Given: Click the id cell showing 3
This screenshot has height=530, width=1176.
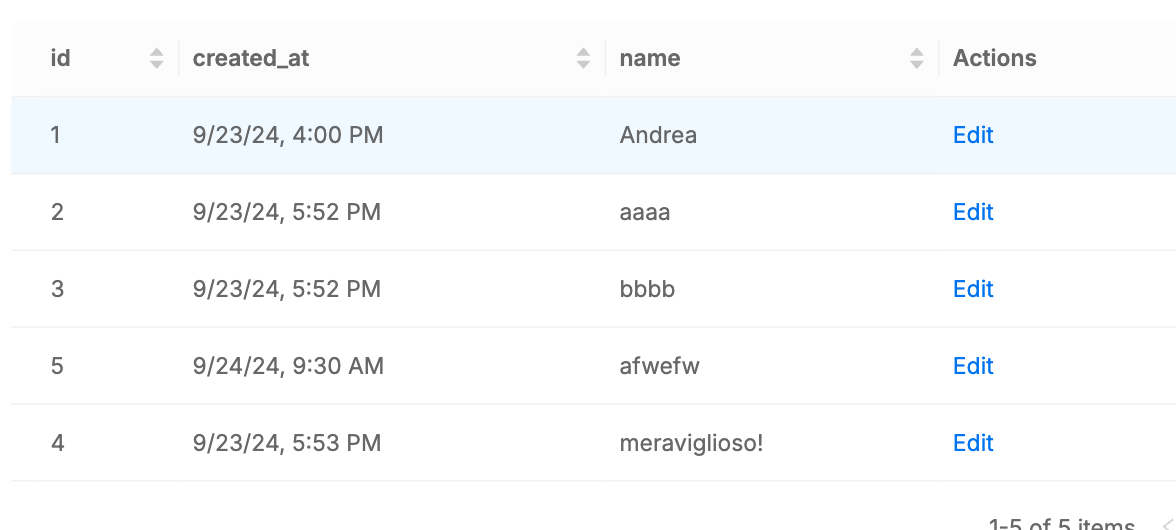Looking at the screenshot, I should point(57,289).
